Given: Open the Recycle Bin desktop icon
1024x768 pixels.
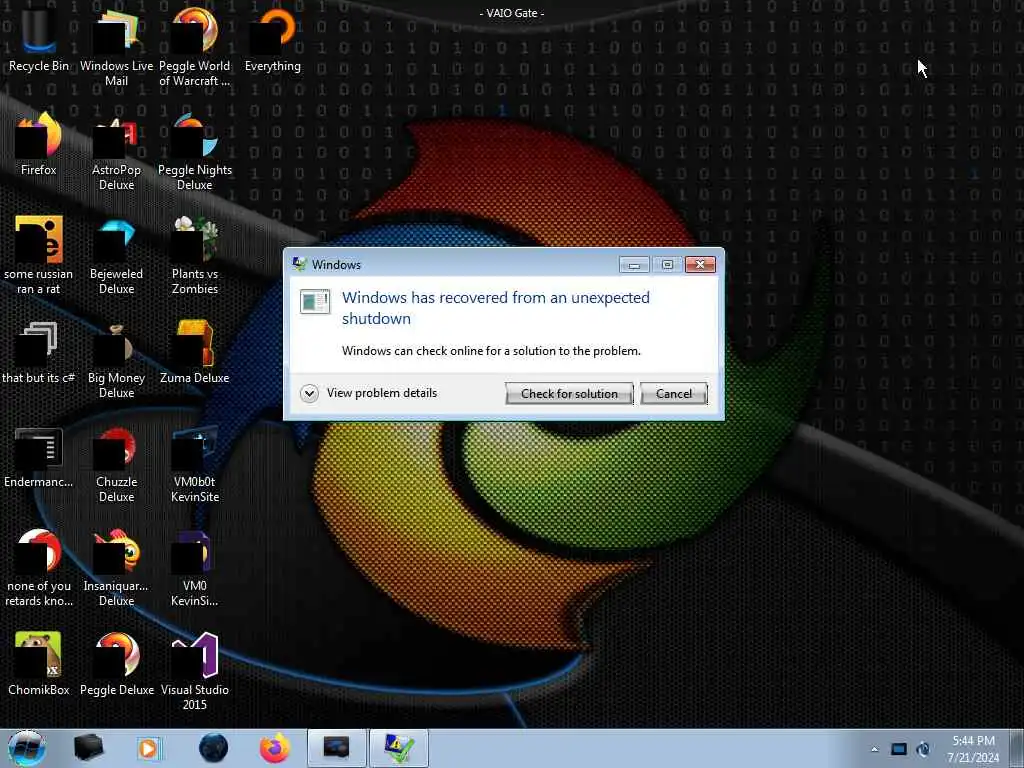Looking at the screenshot, I should (x=39, y=38).
